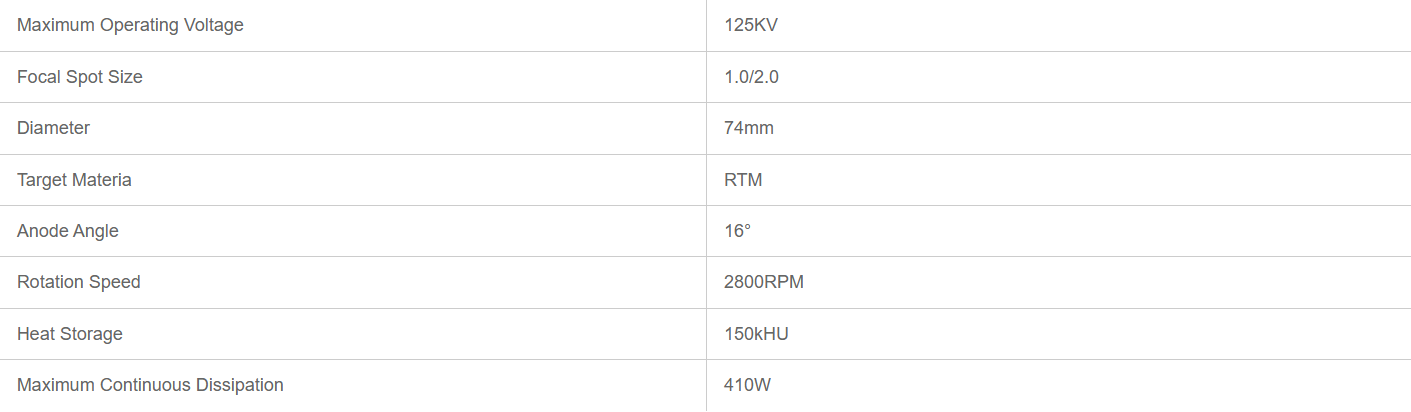Select the 2800RPM value
The image size is (1411, 412).
click(x=764, y=282)
